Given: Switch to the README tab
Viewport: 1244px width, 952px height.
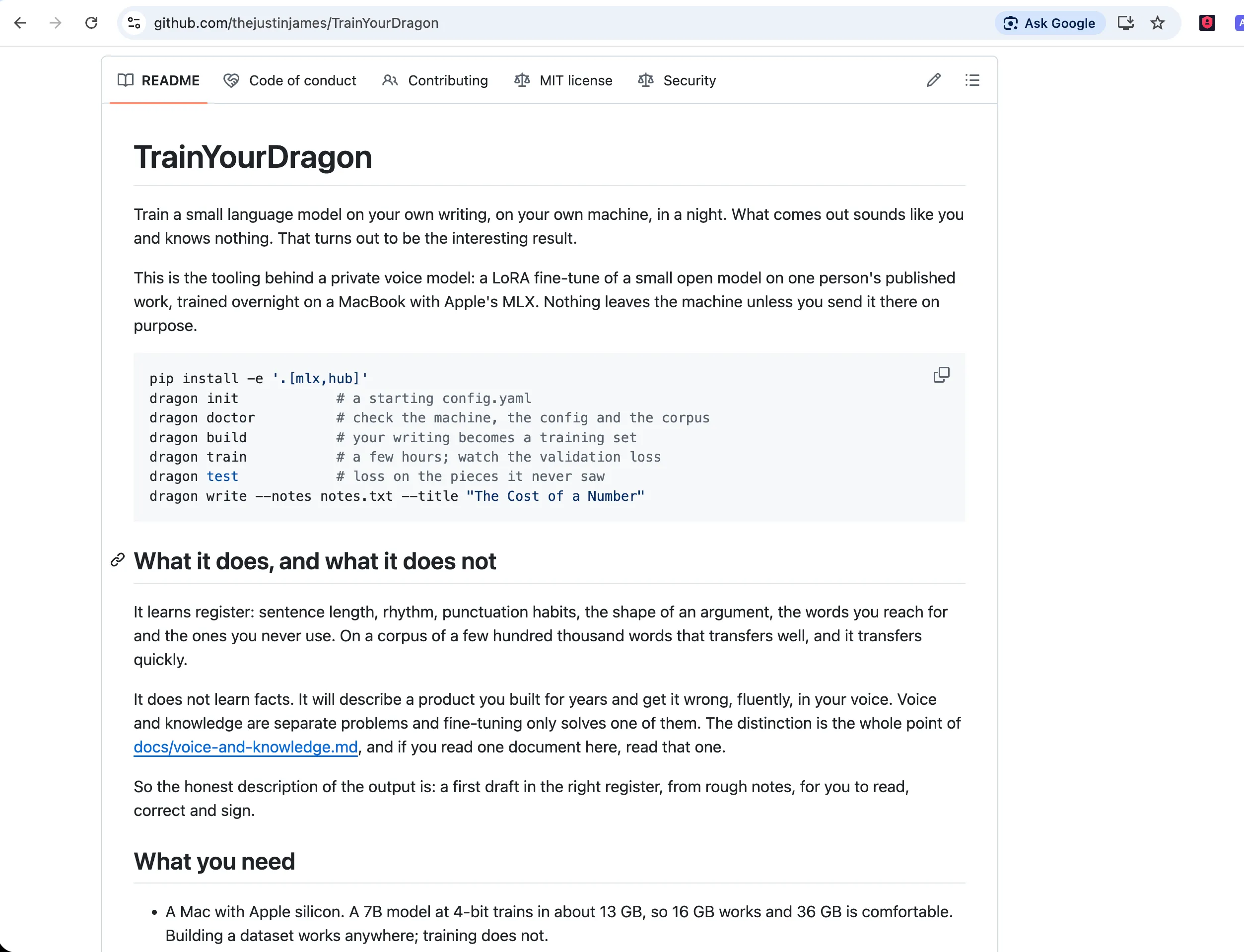Looking at the screenshot, I should 158,80.
